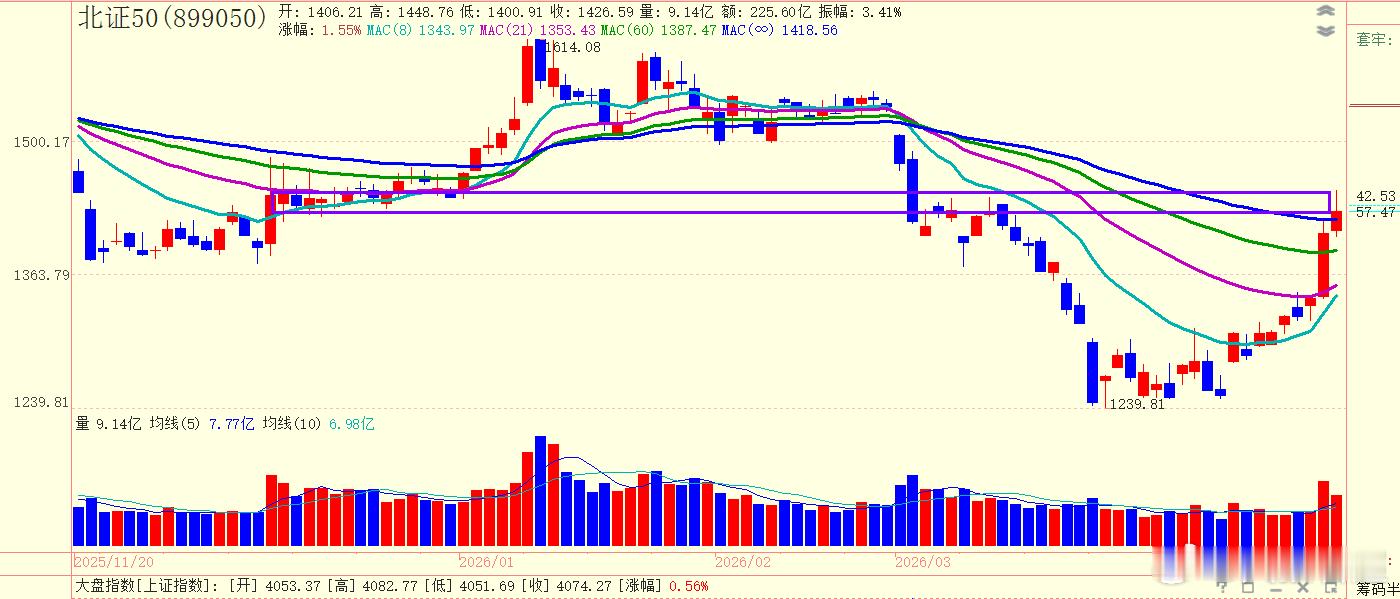Image resolution: width=1400 pixels, height=599 pixels.
Task: Click the 1363.79 price axis label
Action: pos(41,275)
